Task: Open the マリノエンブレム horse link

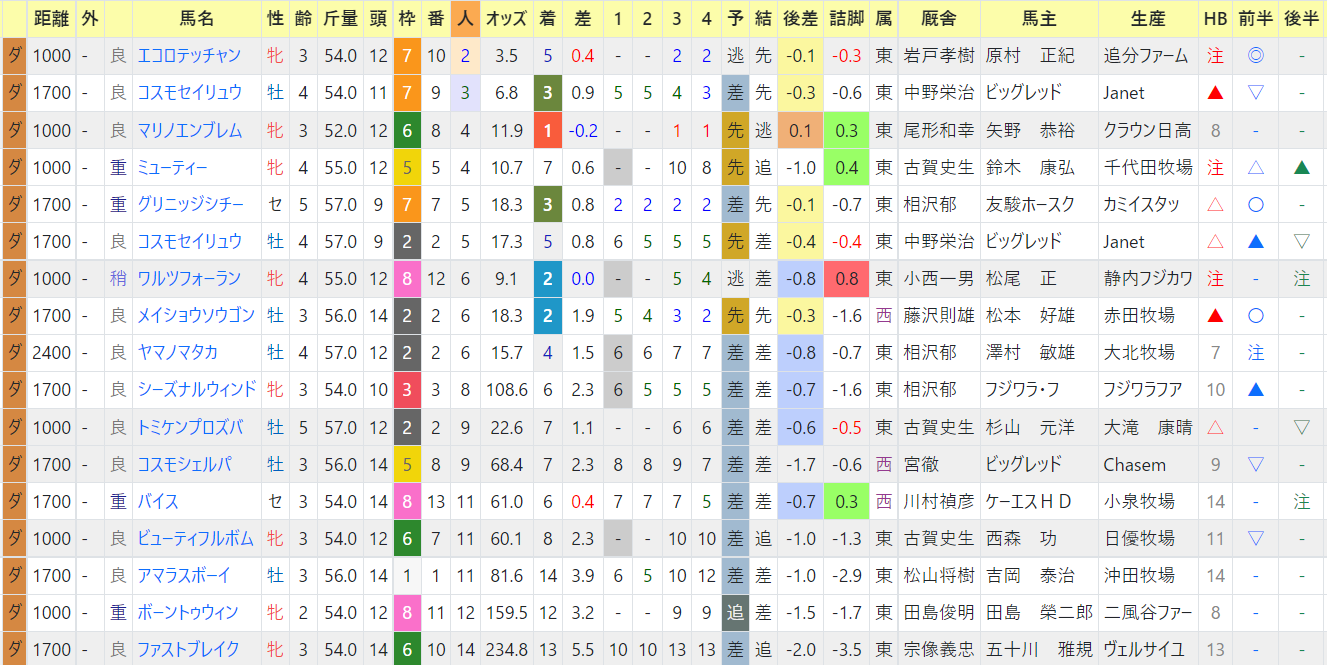Action: coord(188,130)
